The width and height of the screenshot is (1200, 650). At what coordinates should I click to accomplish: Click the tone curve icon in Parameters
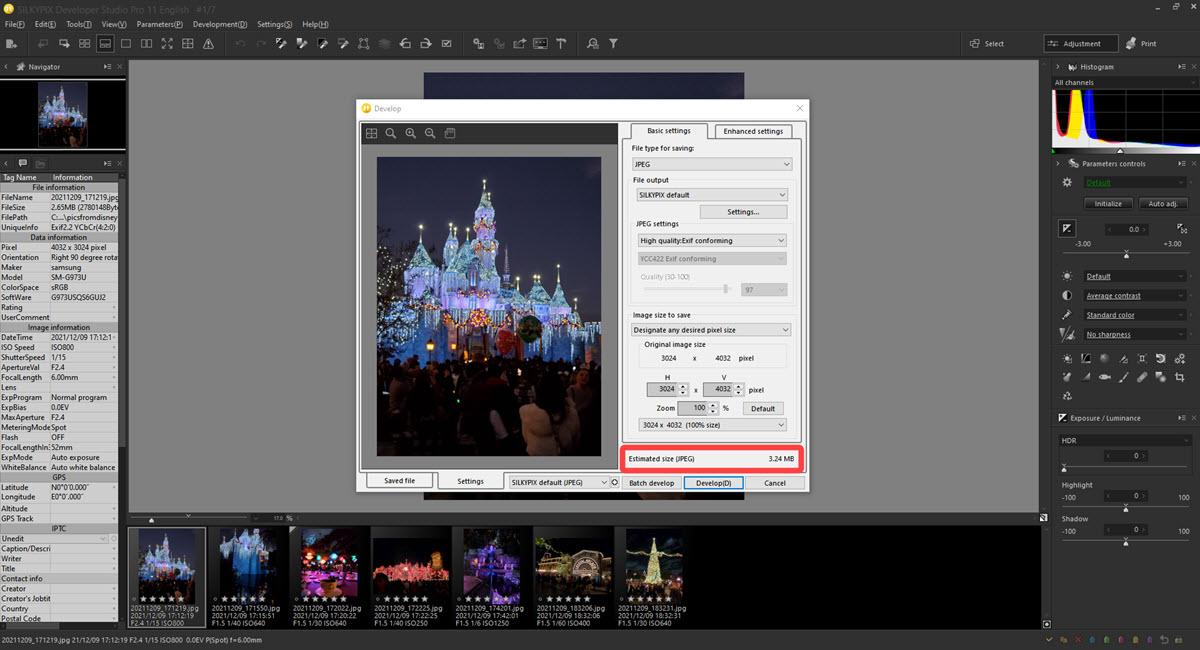tap(1085, 359)
